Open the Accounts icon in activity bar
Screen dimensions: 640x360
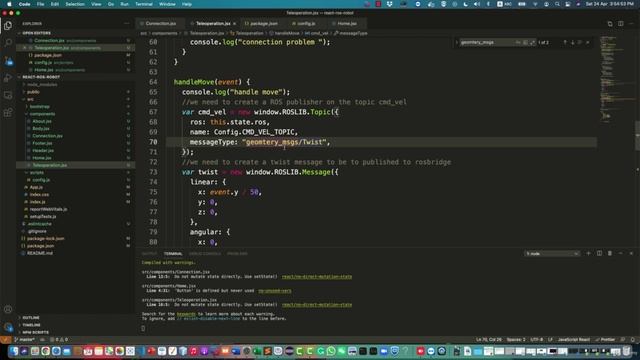point(8,309)
